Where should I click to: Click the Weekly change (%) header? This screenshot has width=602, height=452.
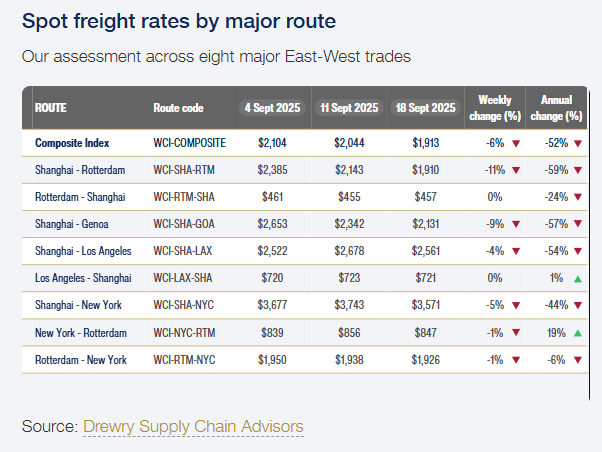tap(495, 107)
